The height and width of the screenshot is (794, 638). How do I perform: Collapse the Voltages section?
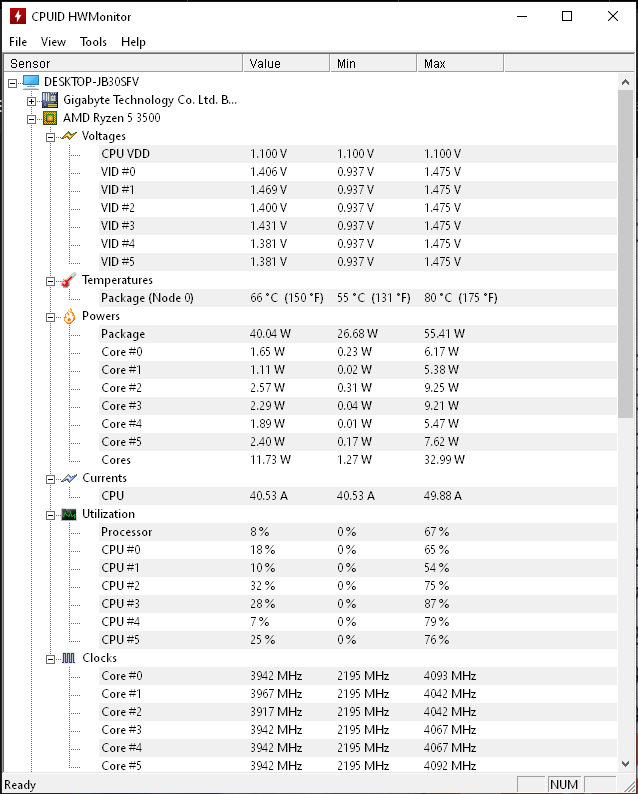tap(51, 136)
